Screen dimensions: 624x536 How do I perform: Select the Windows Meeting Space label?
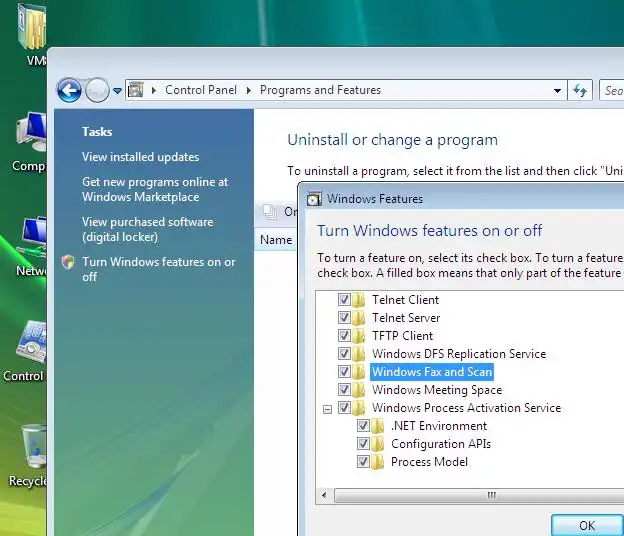click(437, 390)
